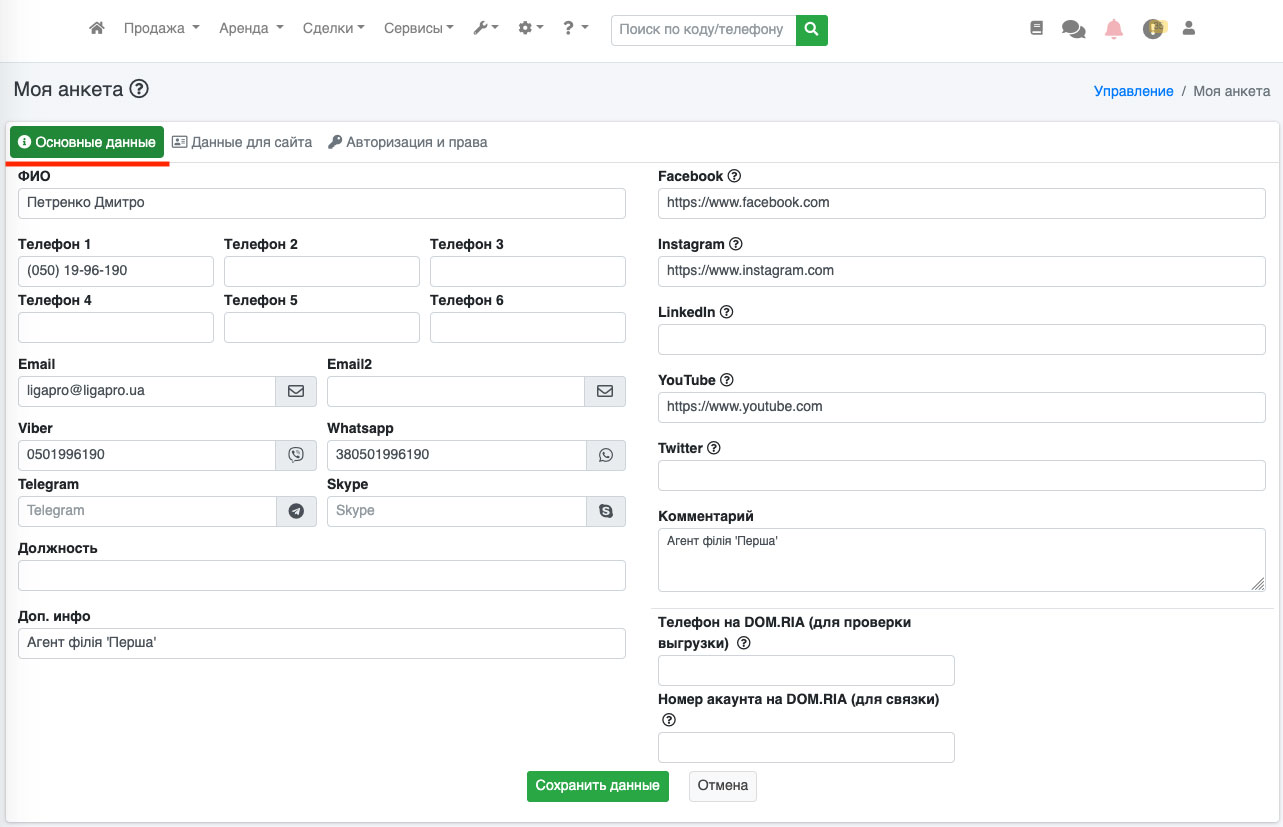Click the Сохранить данные button
The width and height of the screenshot is (1283, 827).
[x=597, y=786]
